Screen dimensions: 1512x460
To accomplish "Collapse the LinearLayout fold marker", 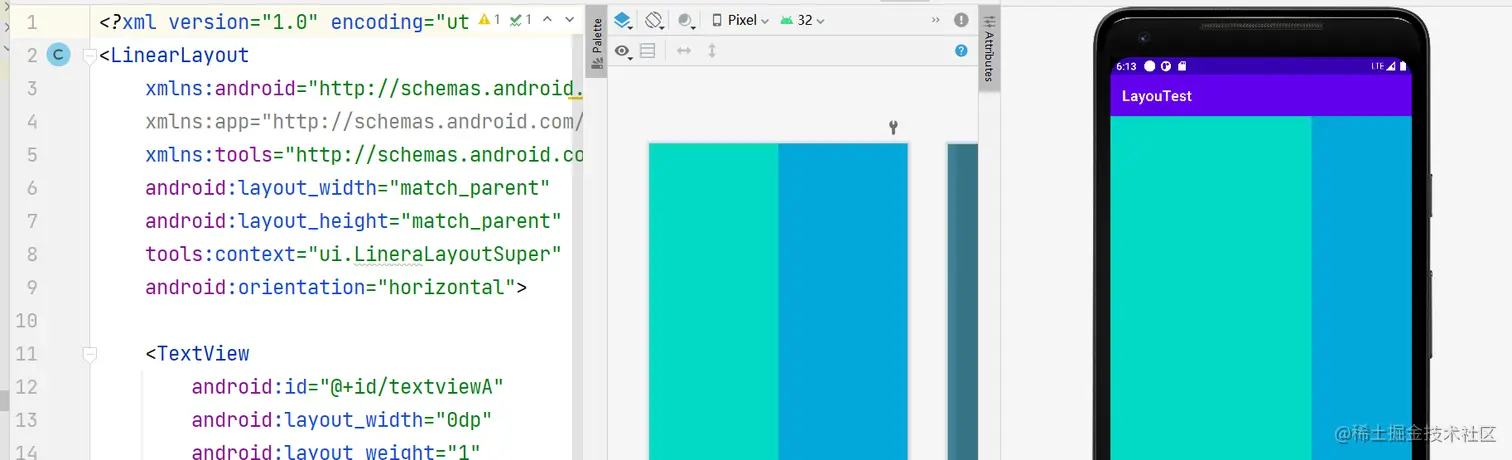I will (89, 56).
